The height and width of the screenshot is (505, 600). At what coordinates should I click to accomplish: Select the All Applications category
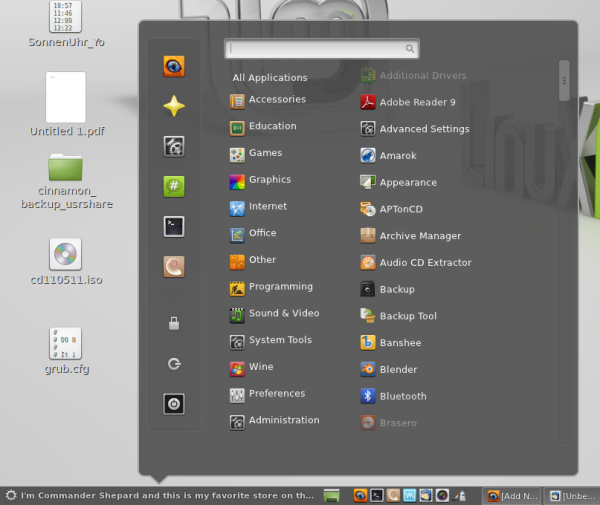pyautogui.click(x=270, y=78)
